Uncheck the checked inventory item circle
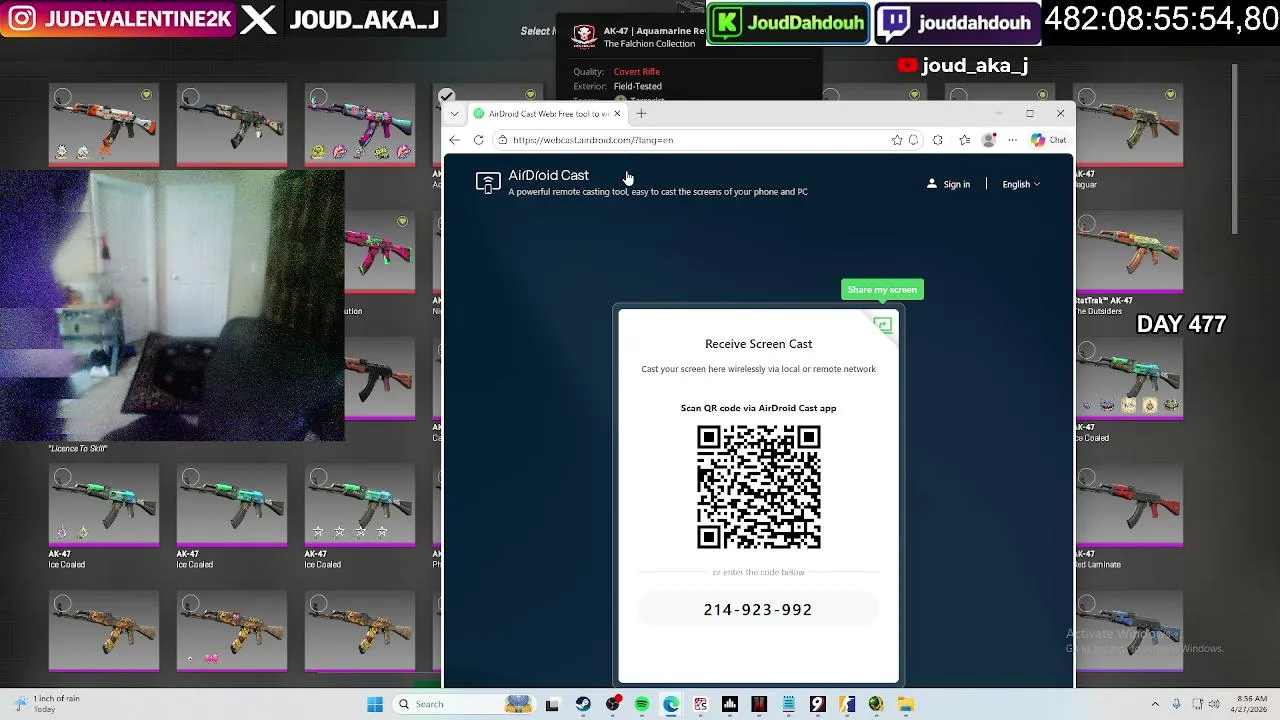 [446, 96]
